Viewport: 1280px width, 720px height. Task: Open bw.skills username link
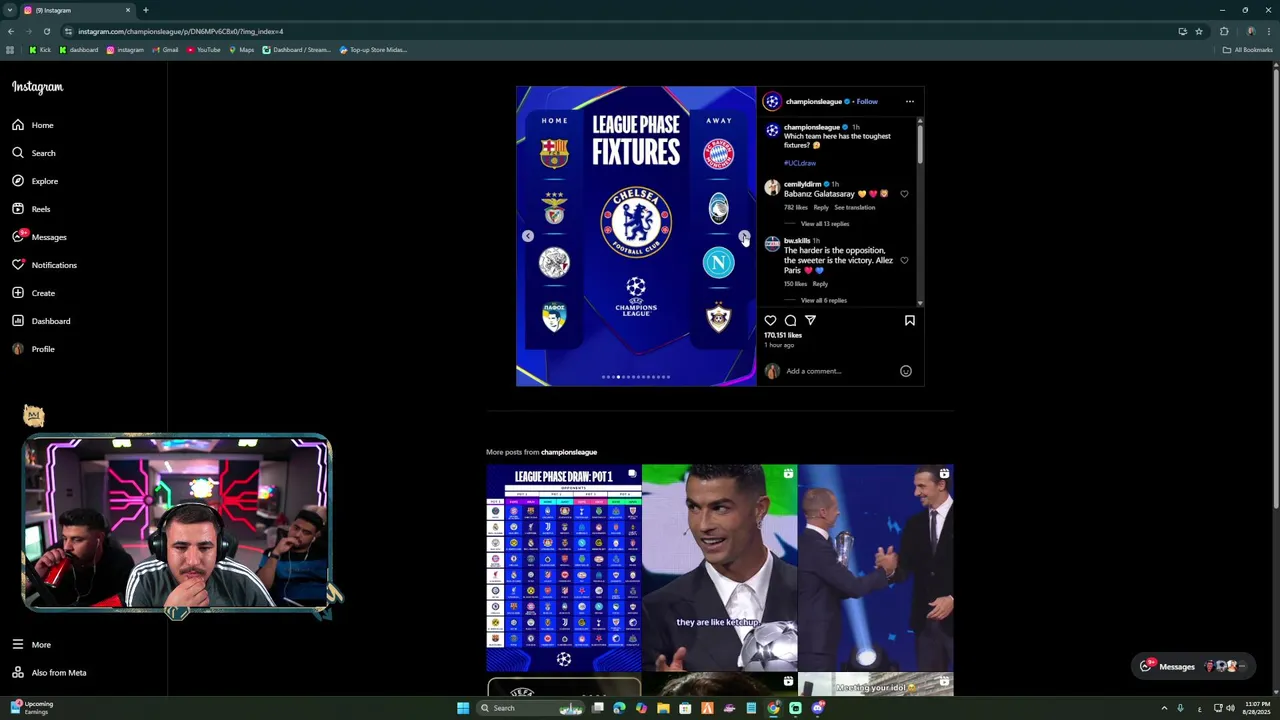797,241
